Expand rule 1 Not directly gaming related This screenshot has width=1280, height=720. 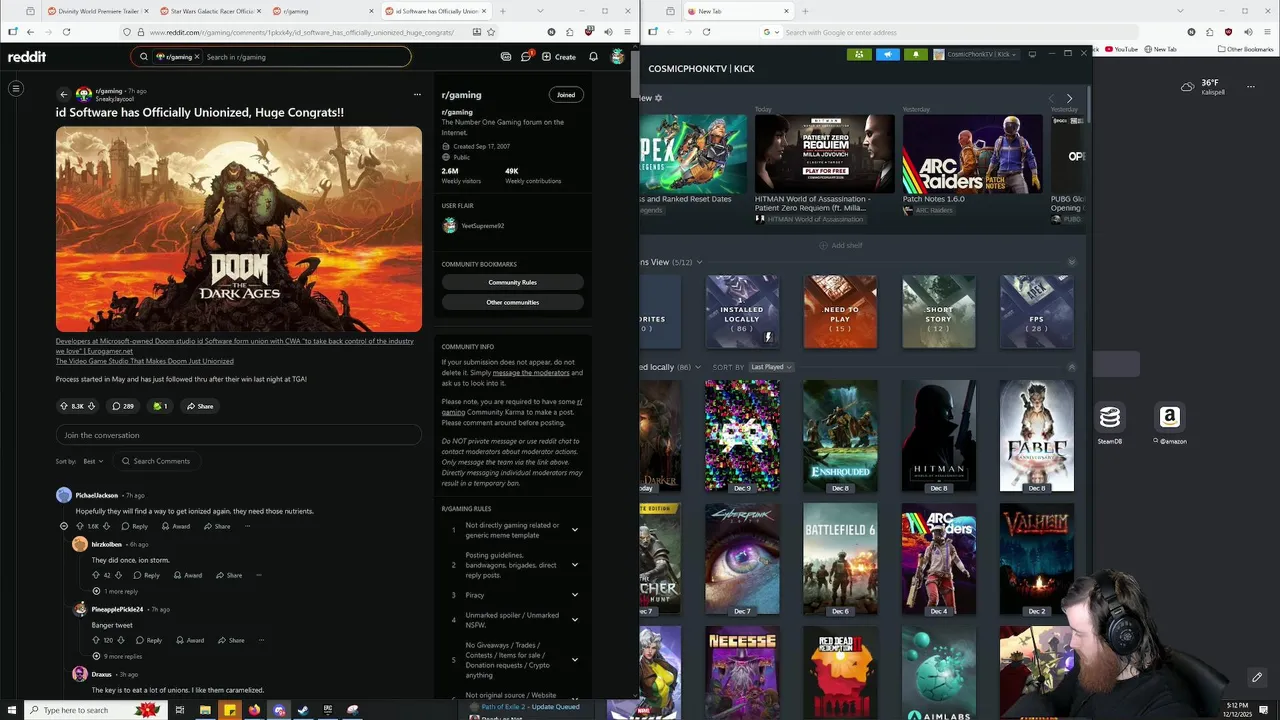[574, 530]
